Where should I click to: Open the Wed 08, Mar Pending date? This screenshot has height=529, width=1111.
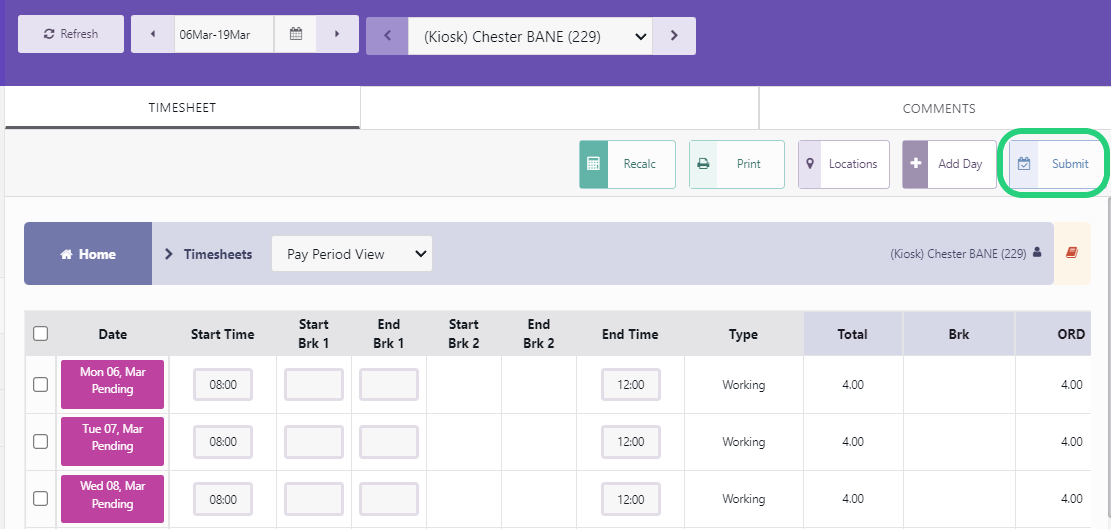point(112,499)
